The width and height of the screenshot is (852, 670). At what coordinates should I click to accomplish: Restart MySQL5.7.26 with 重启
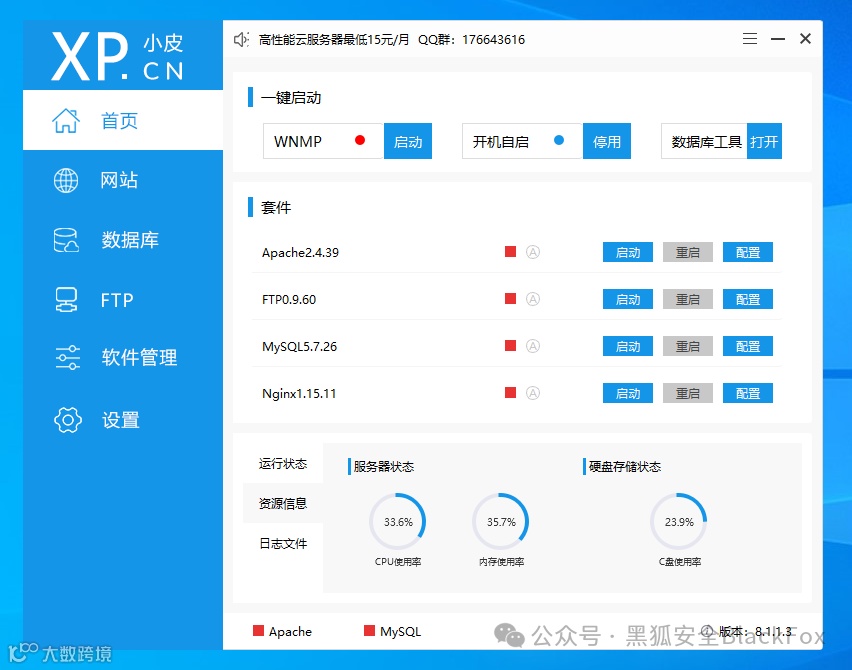[x=688, y=346]
